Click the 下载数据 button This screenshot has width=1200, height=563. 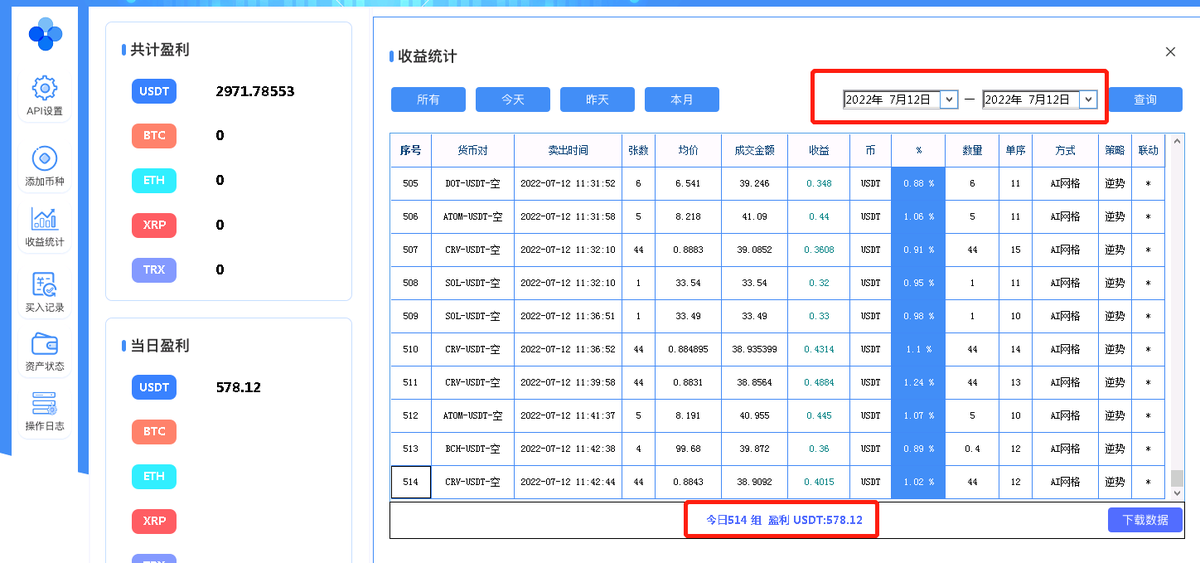click(1145, 520)
